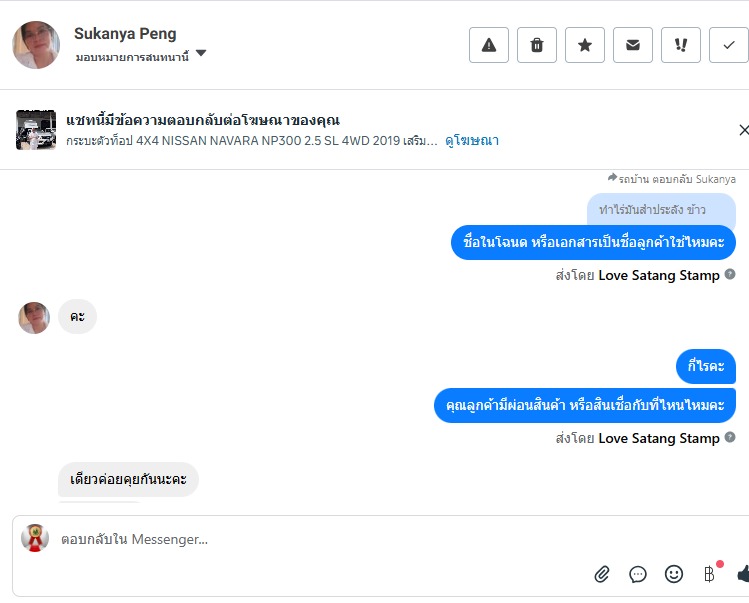This screenshot has width=749, height=603.
Task: Click info icon beside first Love Satang Stamp
Action: (730, 275)
